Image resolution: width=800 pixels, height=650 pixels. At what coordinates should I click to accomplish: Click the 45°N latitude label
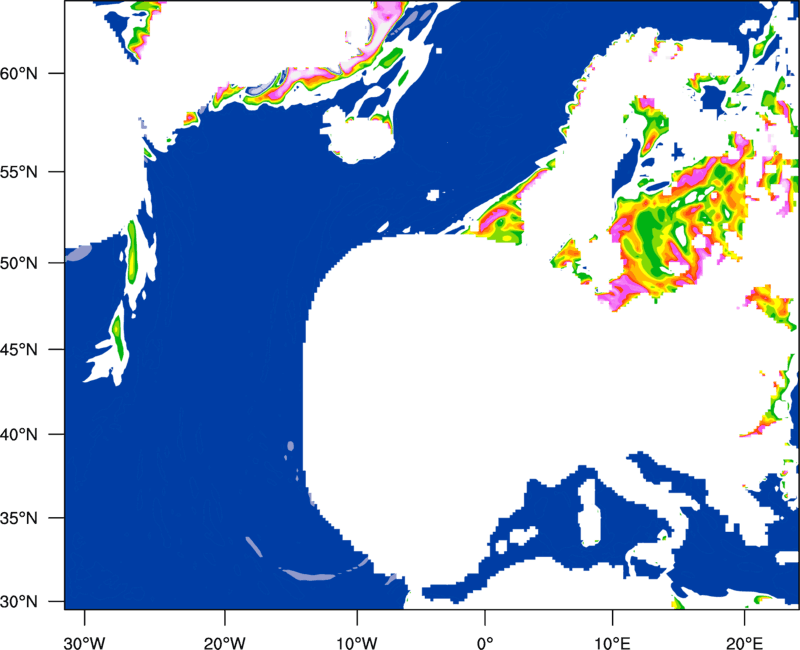(19, 349)
